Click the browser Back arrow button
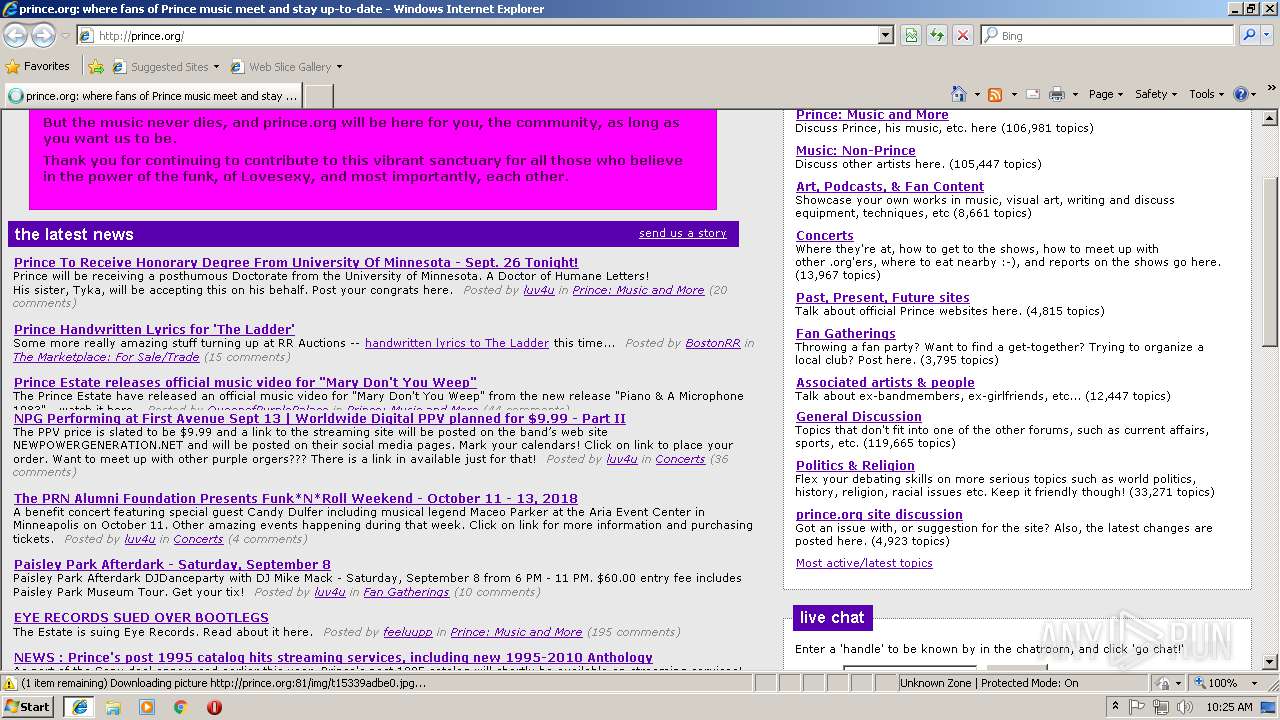This screenshot has height=720, width=1280. click(x=16, y=35)
